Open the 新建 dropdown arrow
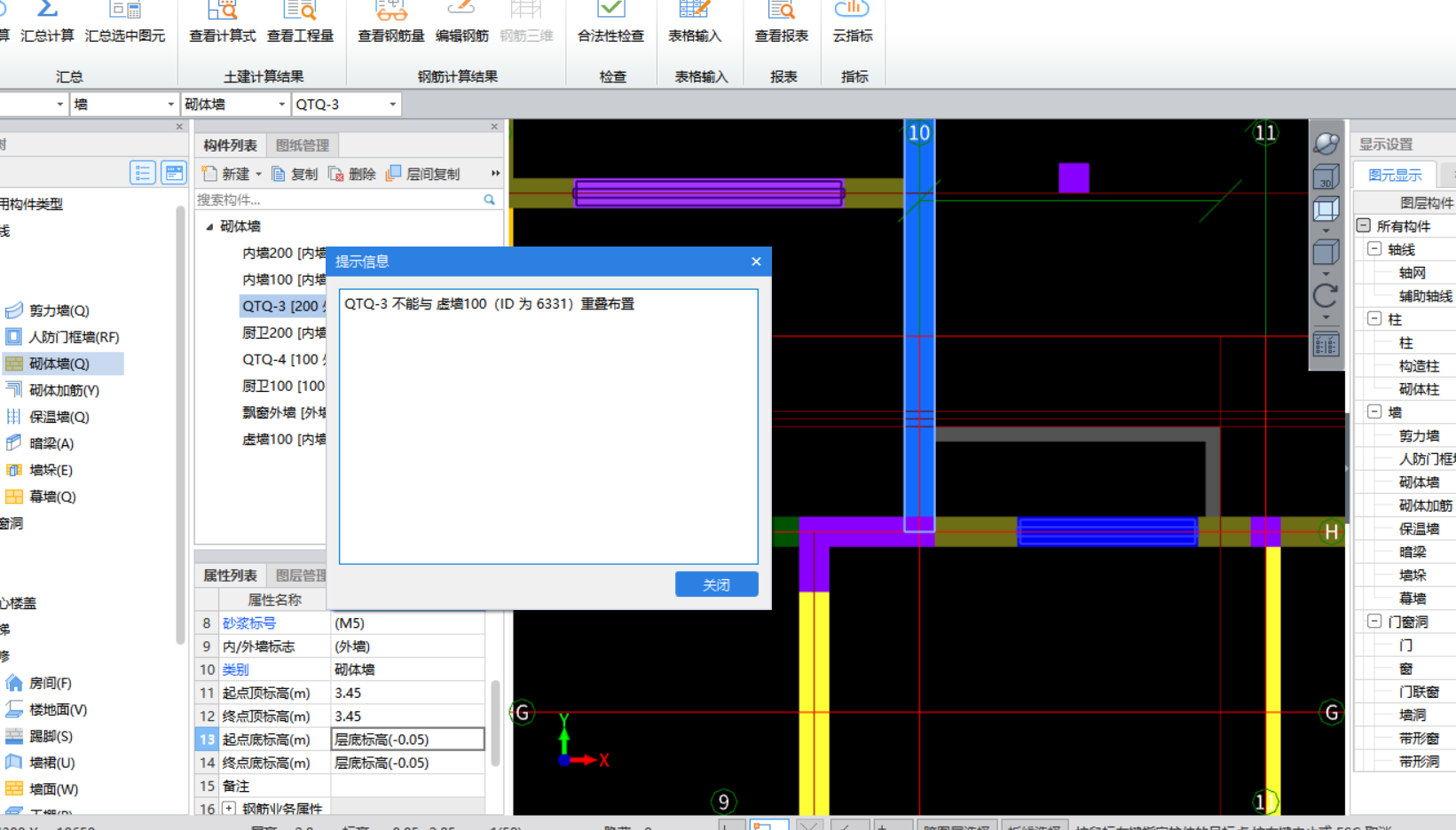 pos(258,175)
